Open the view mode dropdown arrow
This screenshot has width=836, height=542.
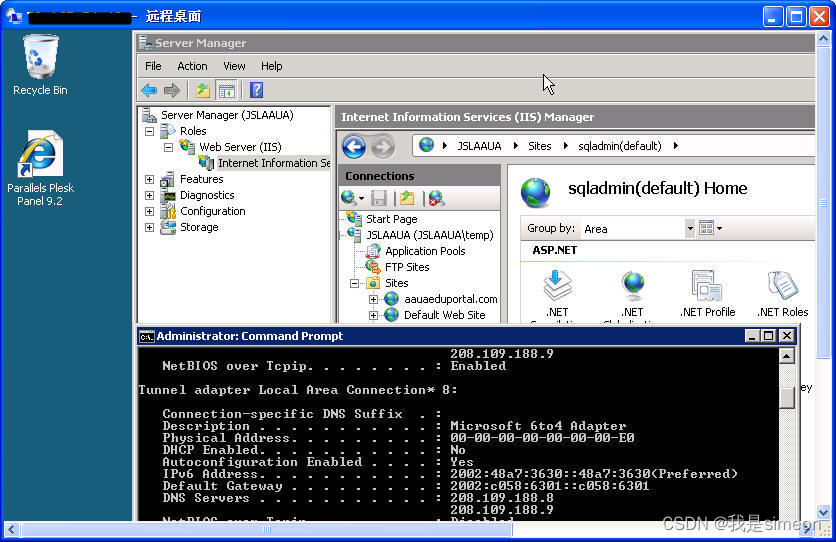tap(719, 229)
